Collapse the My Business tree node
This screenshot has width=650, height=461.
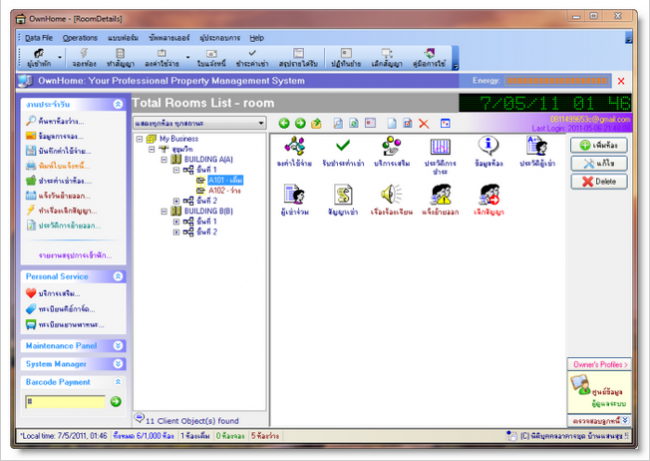tap(140, 139)
